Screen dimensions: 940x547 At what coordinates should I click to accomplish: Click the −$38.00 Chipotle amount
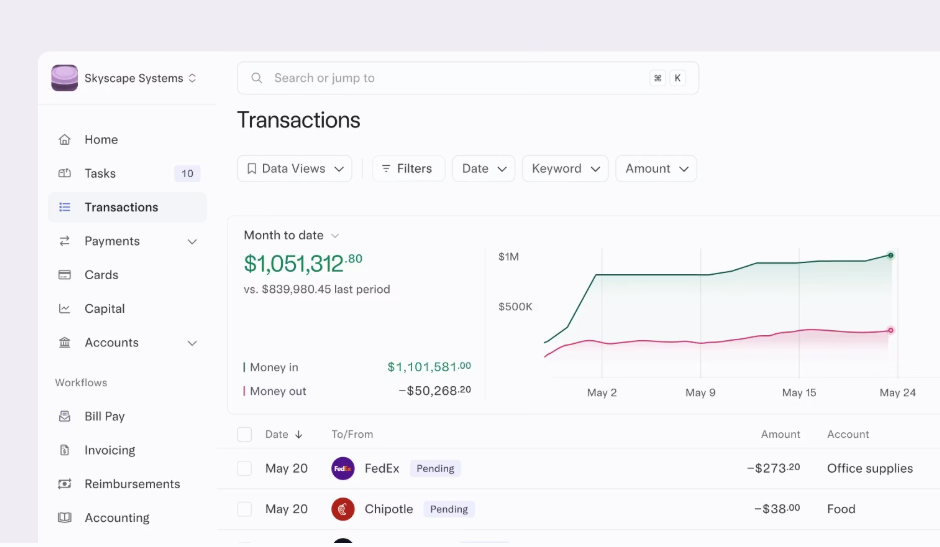(777, 509)
